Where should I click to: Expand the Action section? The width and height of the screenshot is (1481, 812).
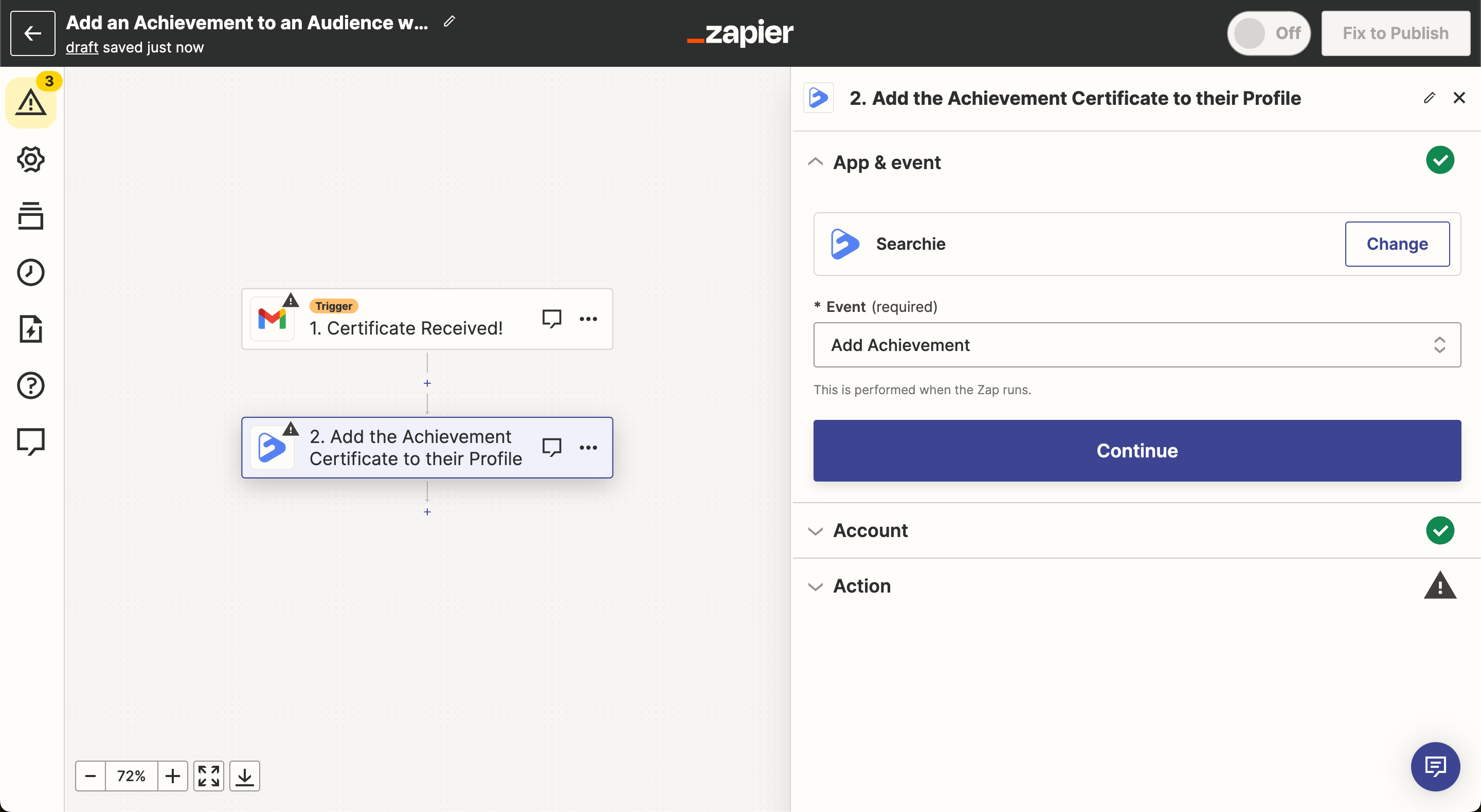pos(862,585)
